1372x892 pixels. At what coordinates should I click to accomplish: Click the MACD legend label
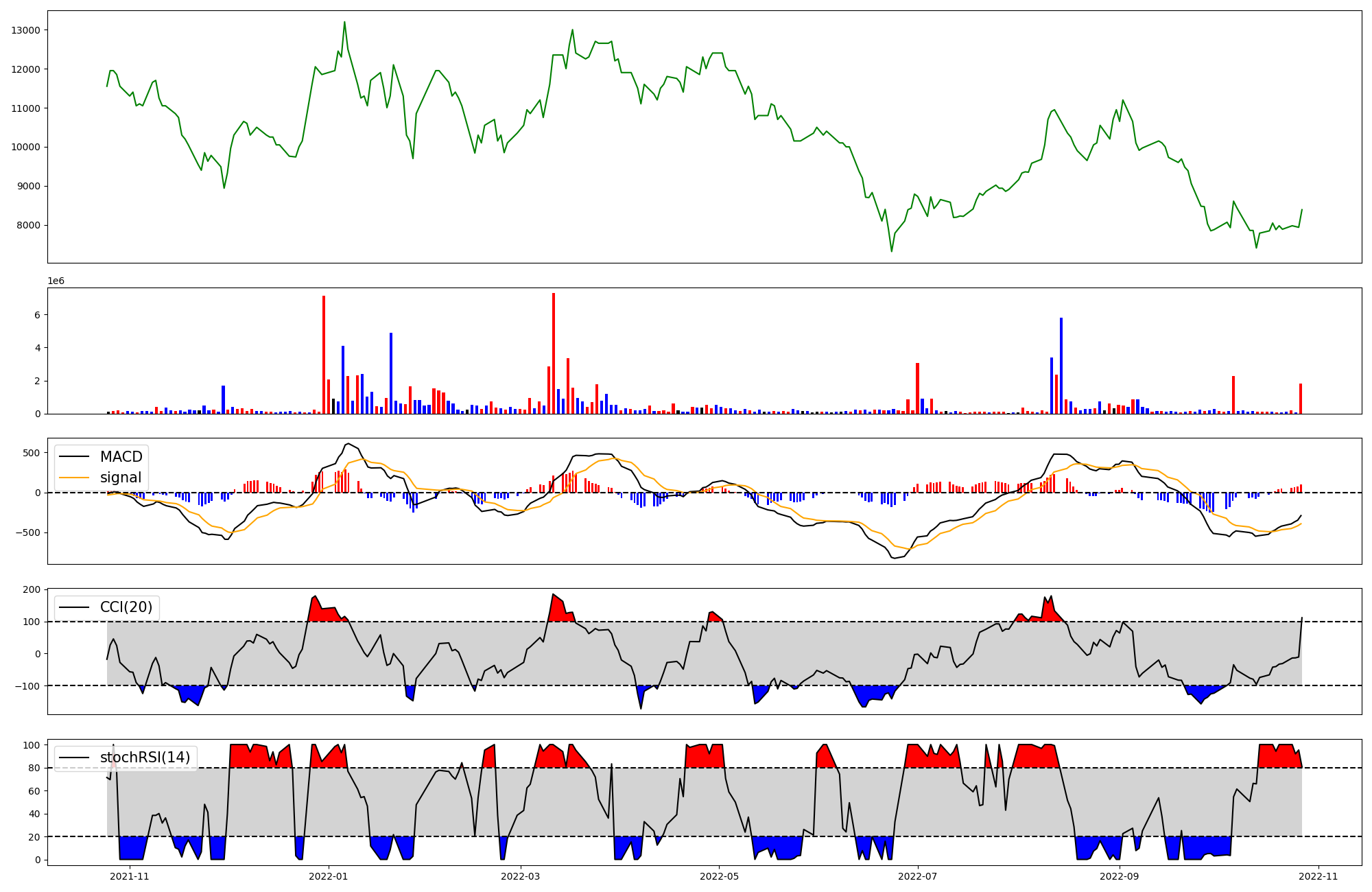(x=121, y=457)
